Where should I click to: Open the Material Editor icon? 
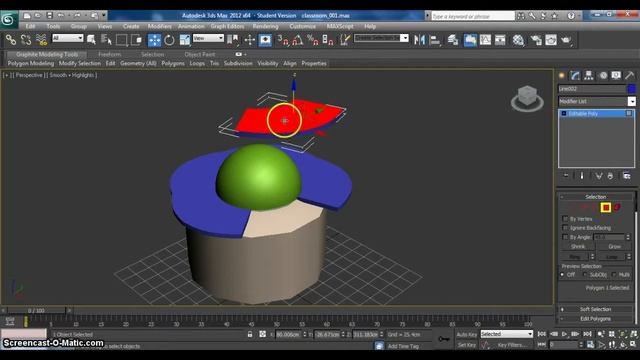point(518,40)
